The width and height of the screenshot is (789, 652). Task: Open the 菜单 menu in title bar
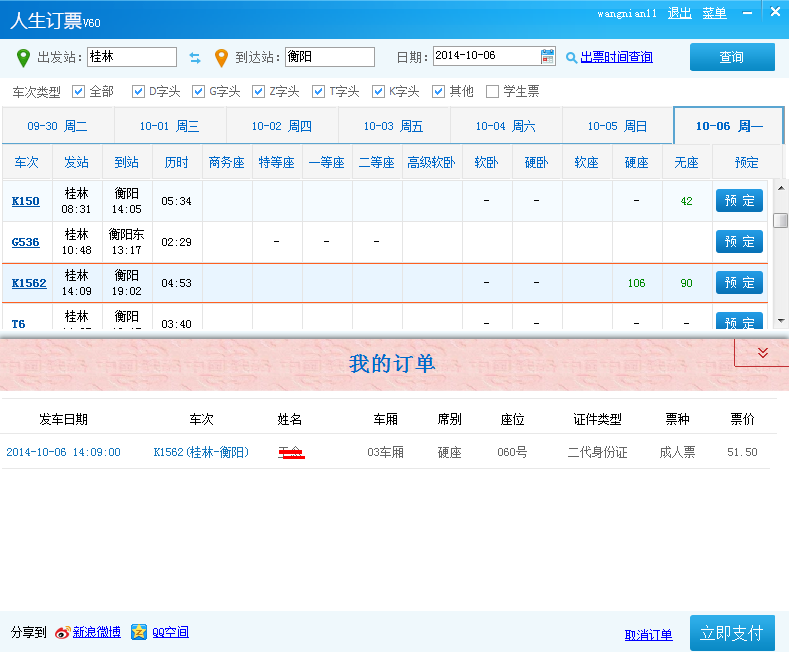tap(714, 13)
